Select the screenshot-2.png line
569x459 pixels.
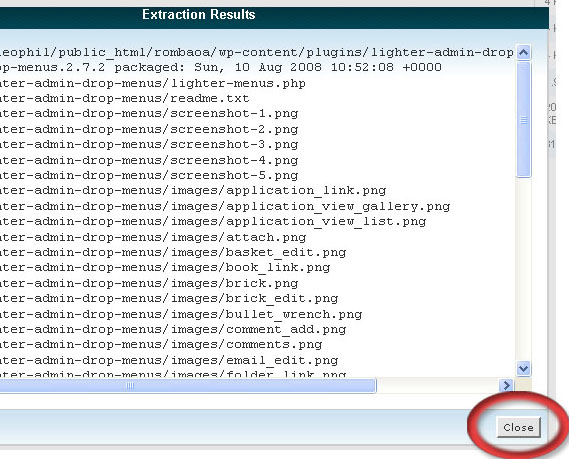(149, 129)
